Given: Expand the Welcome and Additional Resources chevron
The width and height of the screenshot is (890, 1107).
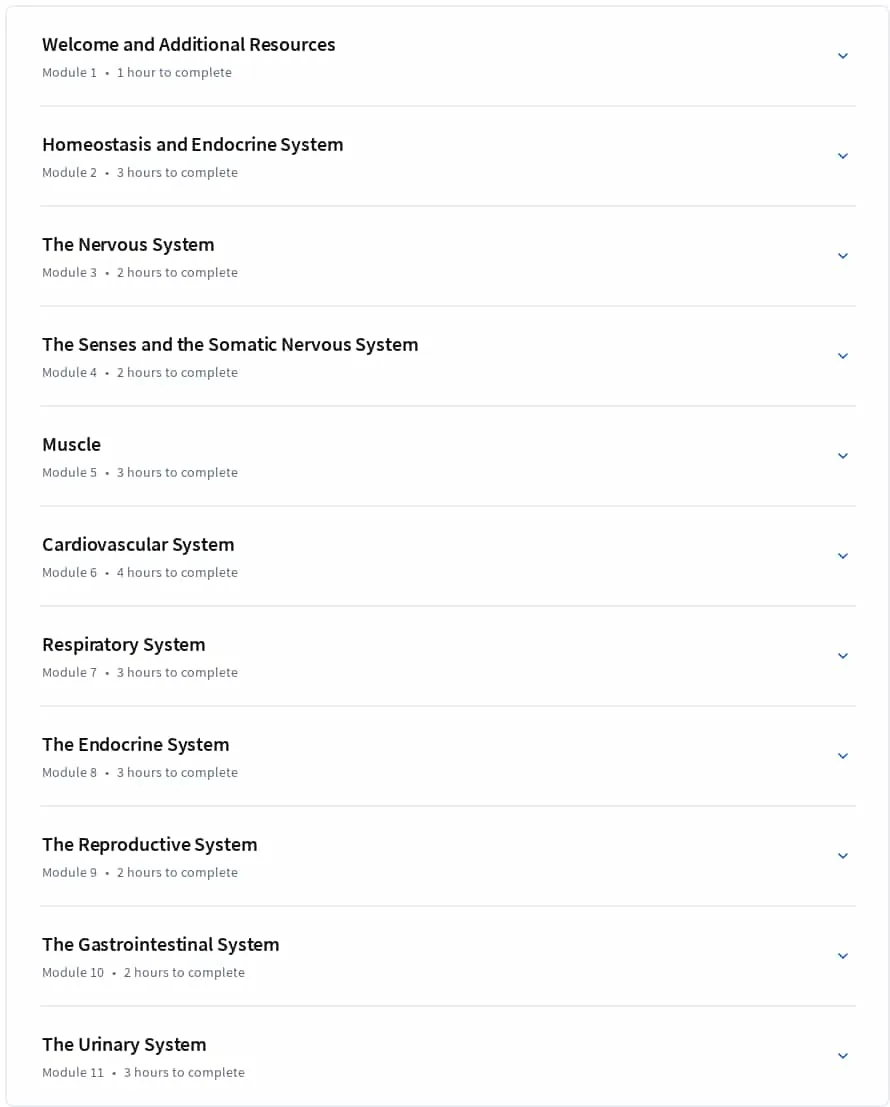Looking at the screenshot, I should click(x=842, y=56).
